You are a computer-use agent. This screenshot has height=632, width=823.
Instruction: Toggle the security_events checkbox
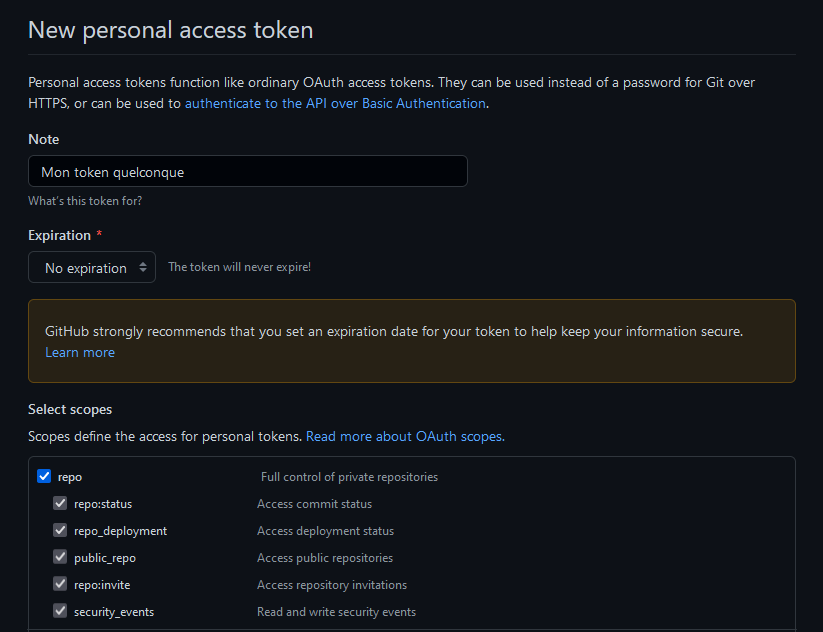60,611
